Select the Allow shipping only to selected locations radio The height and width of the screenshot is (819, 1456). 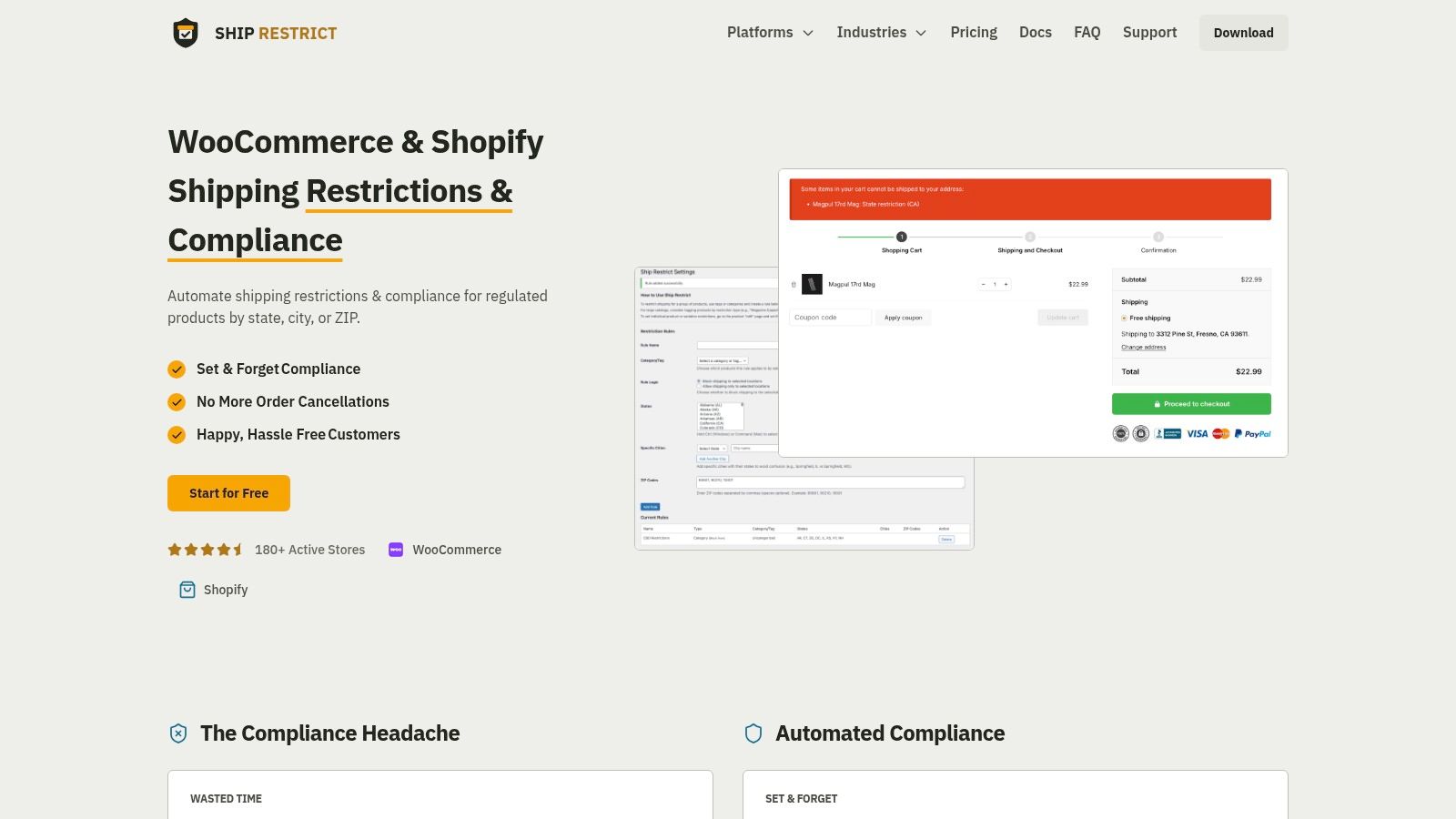click(699, 387)
